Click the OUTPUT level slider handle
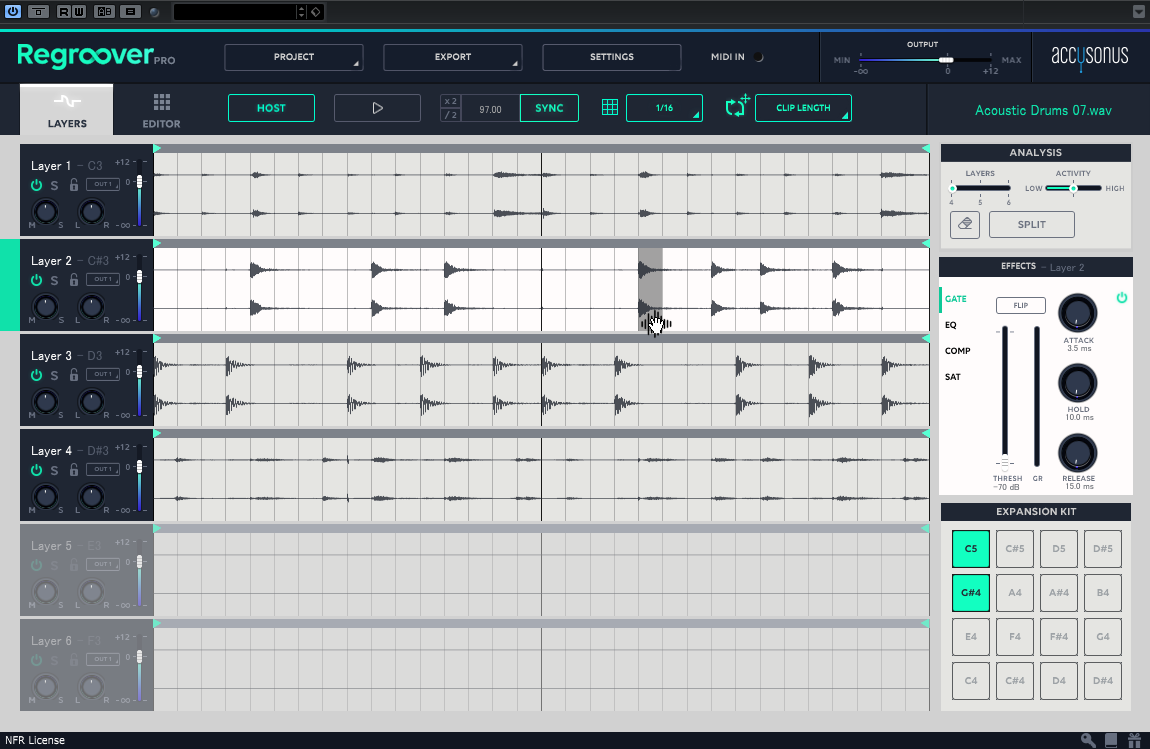 point(946,59)
